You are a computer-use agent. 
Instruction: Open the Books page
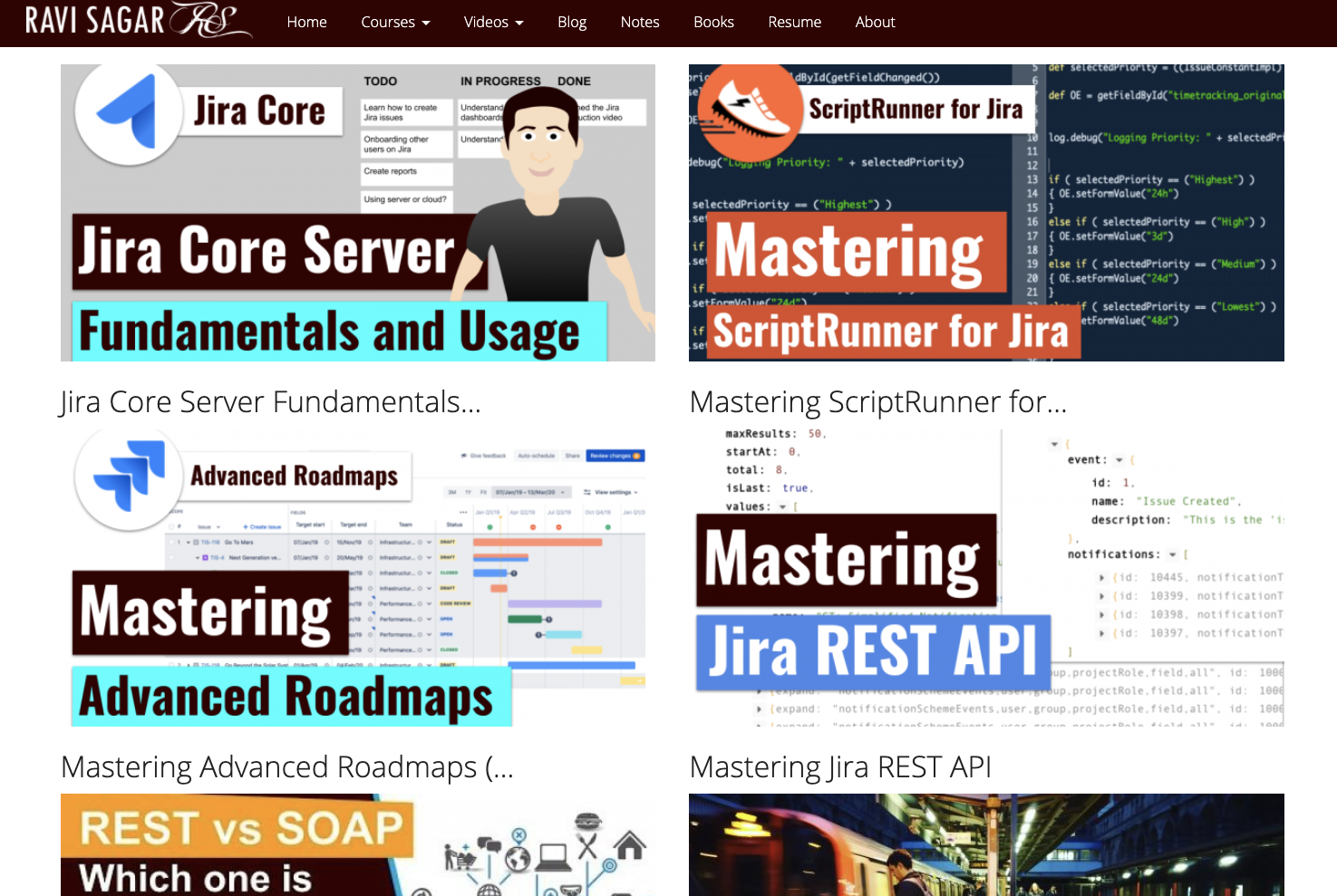pyautogui.click(x=713, y=22)
